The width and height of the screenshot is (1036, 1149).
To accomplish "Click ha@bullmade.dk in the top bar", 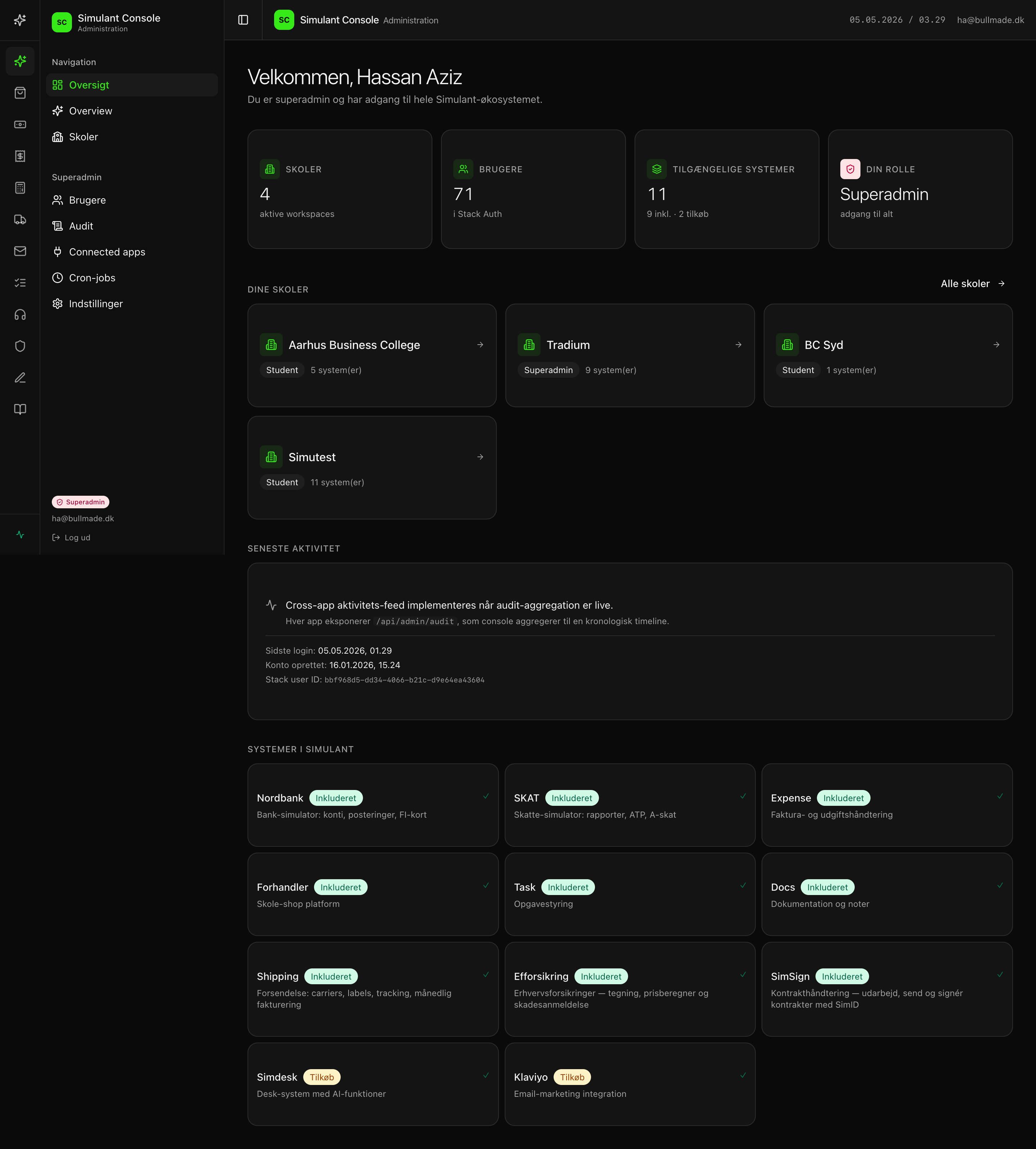I will tap(990, 20).
